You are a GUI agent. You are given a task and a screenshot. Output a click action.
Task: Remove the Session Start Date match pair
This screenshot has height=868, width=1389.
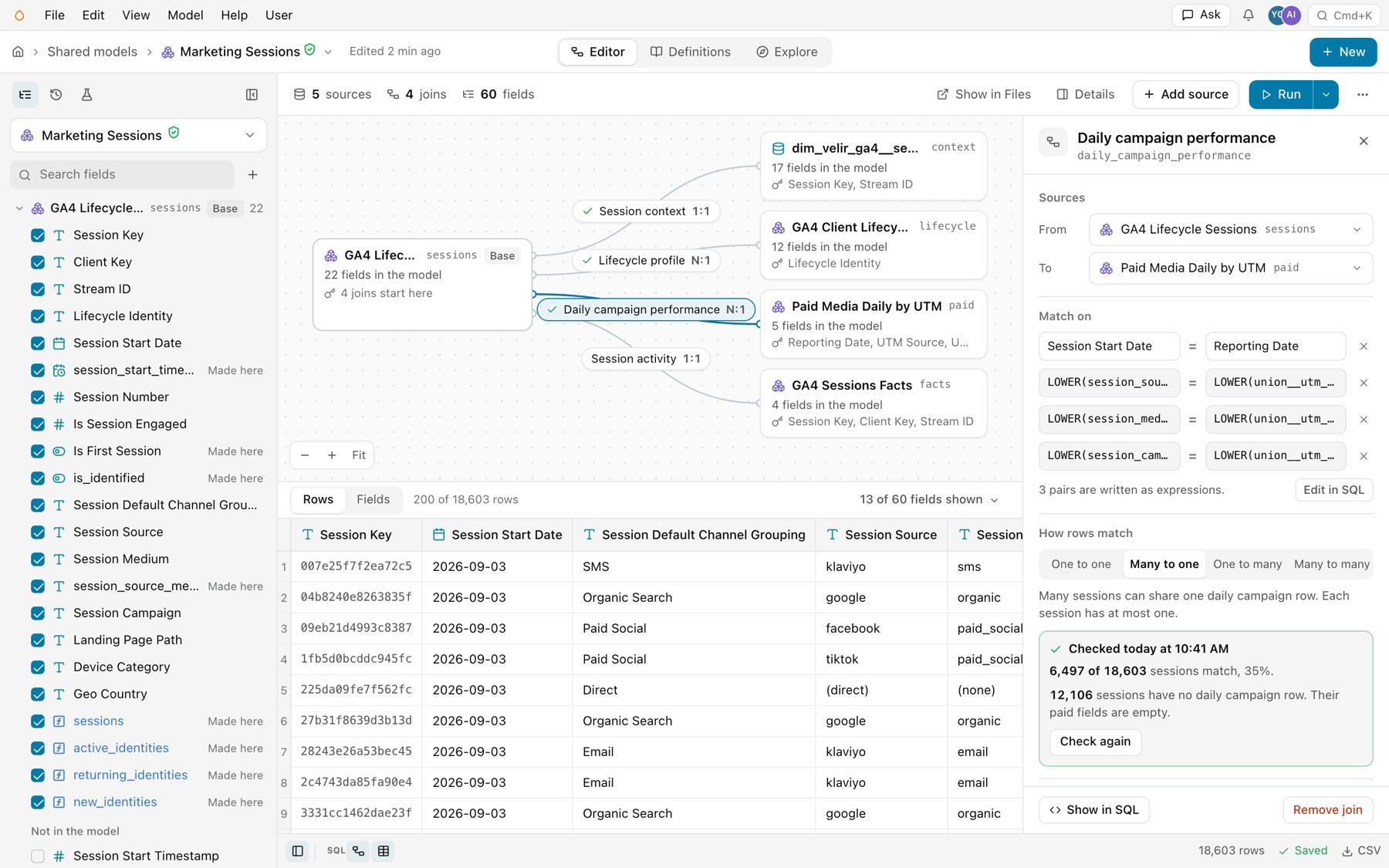pos(1364,346)
